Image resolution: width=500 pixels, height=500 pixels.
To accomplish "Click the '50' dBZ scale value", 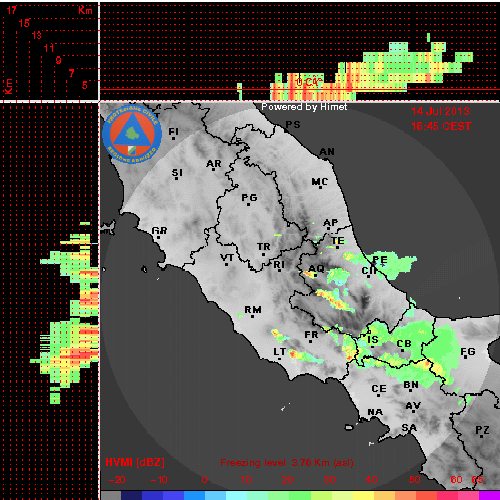I will (414, 480).
